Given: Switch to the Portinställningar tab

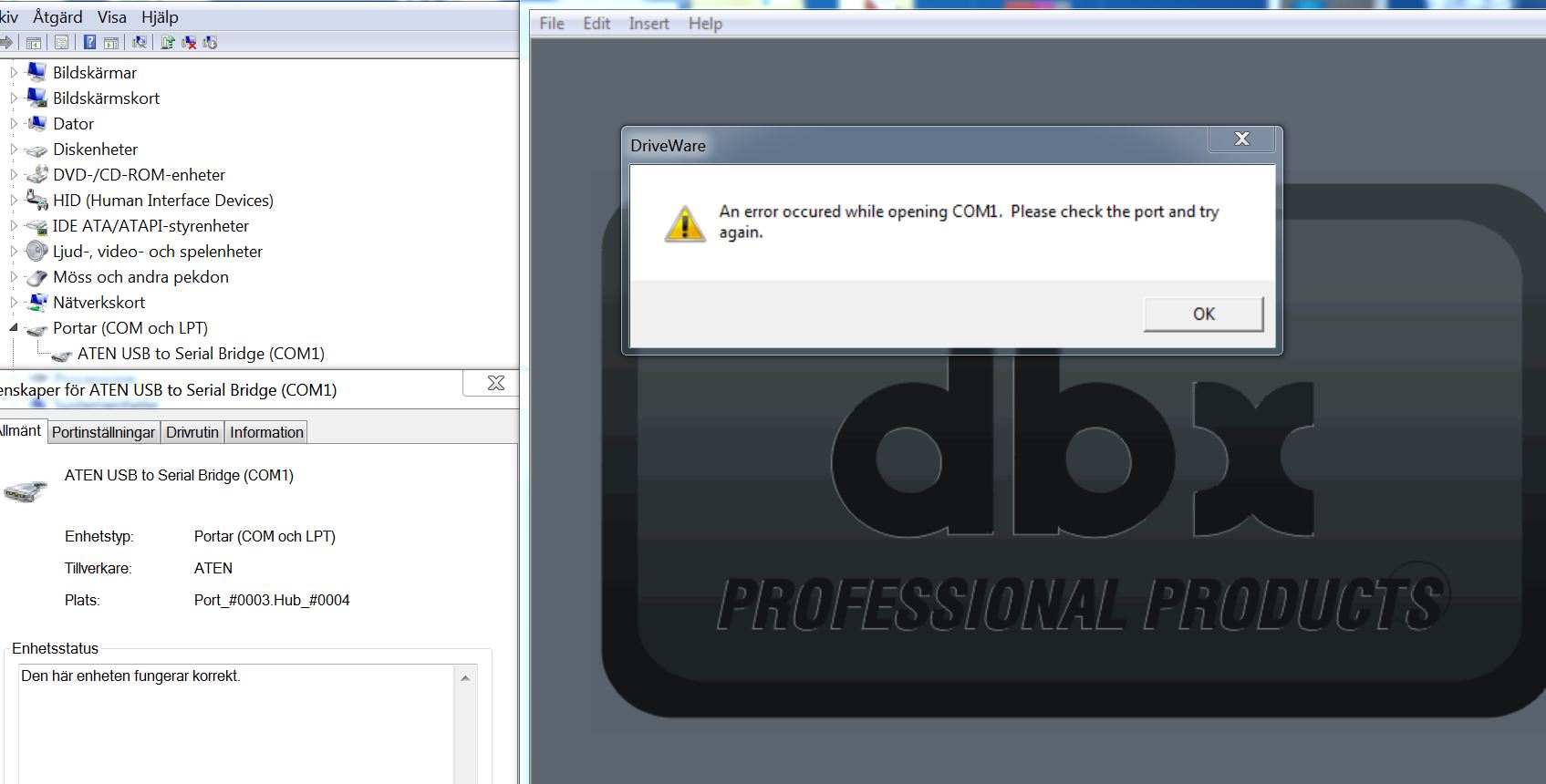Looking at the screenshot, I should (x=103, y=432).
